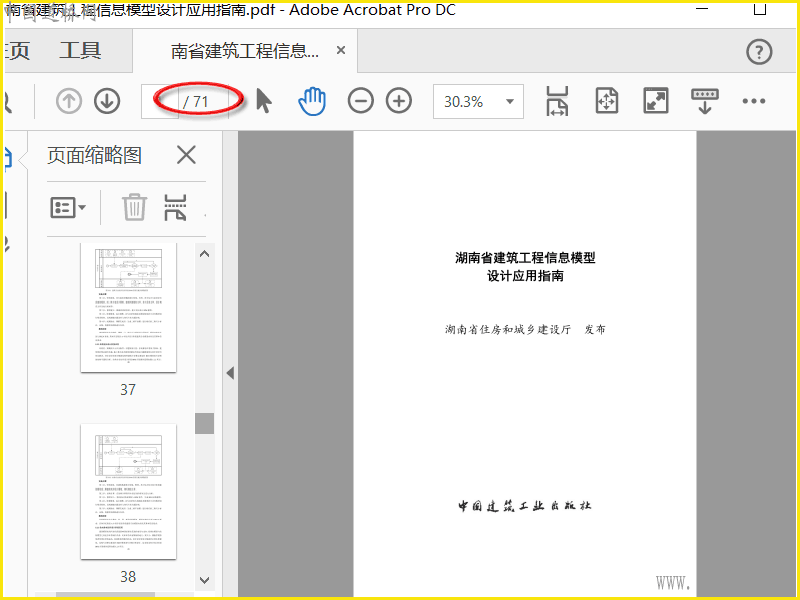Screen dimensions: 800x600
Task: Click the thumbnail scrollbar handle
Action: pyautogui.click(x=205, y=423)
